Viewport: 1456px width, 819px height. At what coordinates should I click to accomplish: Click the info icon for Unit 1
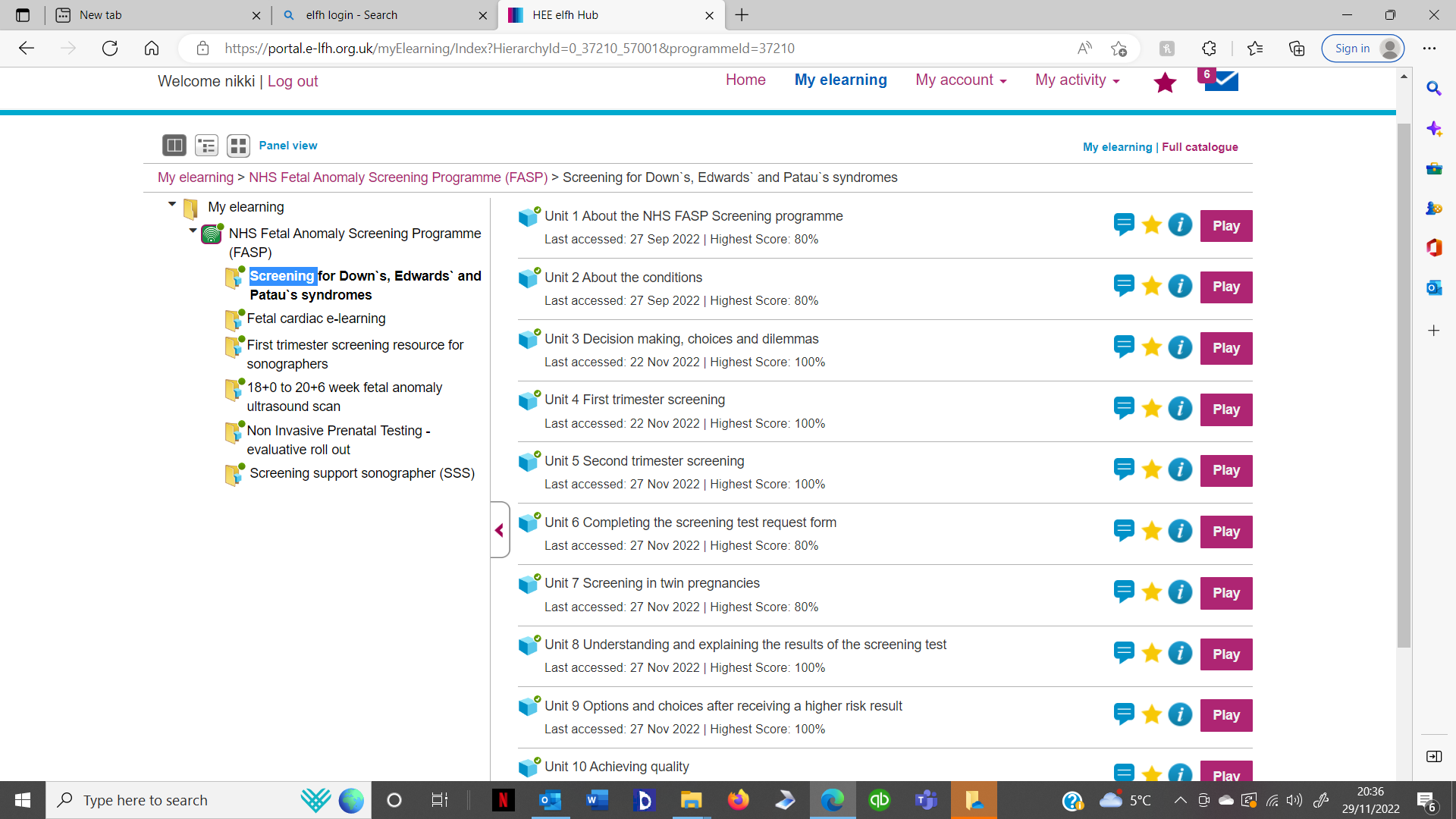[1180, 225]
